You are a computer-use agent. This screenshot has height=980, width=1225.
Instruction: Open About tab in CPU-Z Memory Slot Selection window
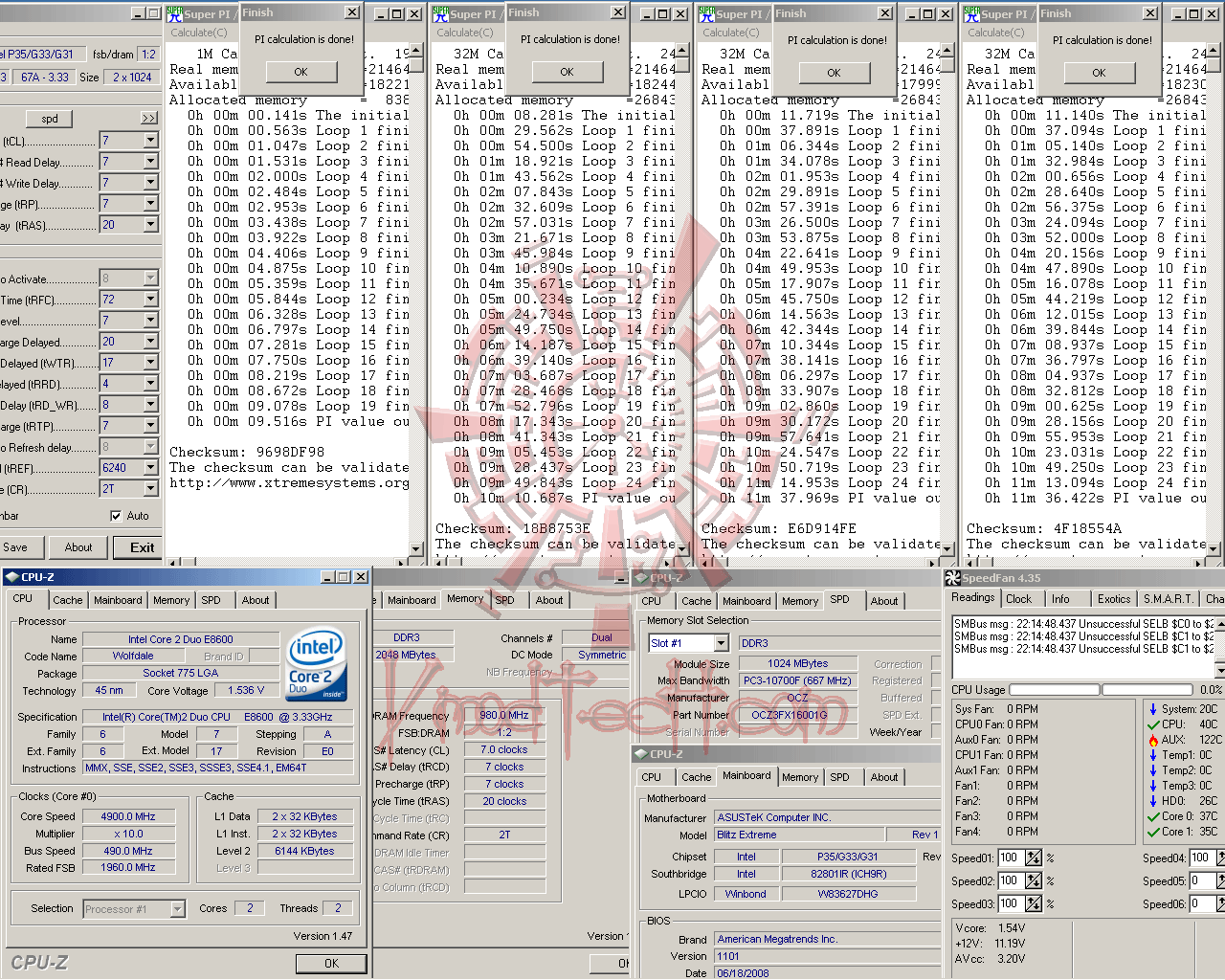pyautogui.click(x=884, y=601)
